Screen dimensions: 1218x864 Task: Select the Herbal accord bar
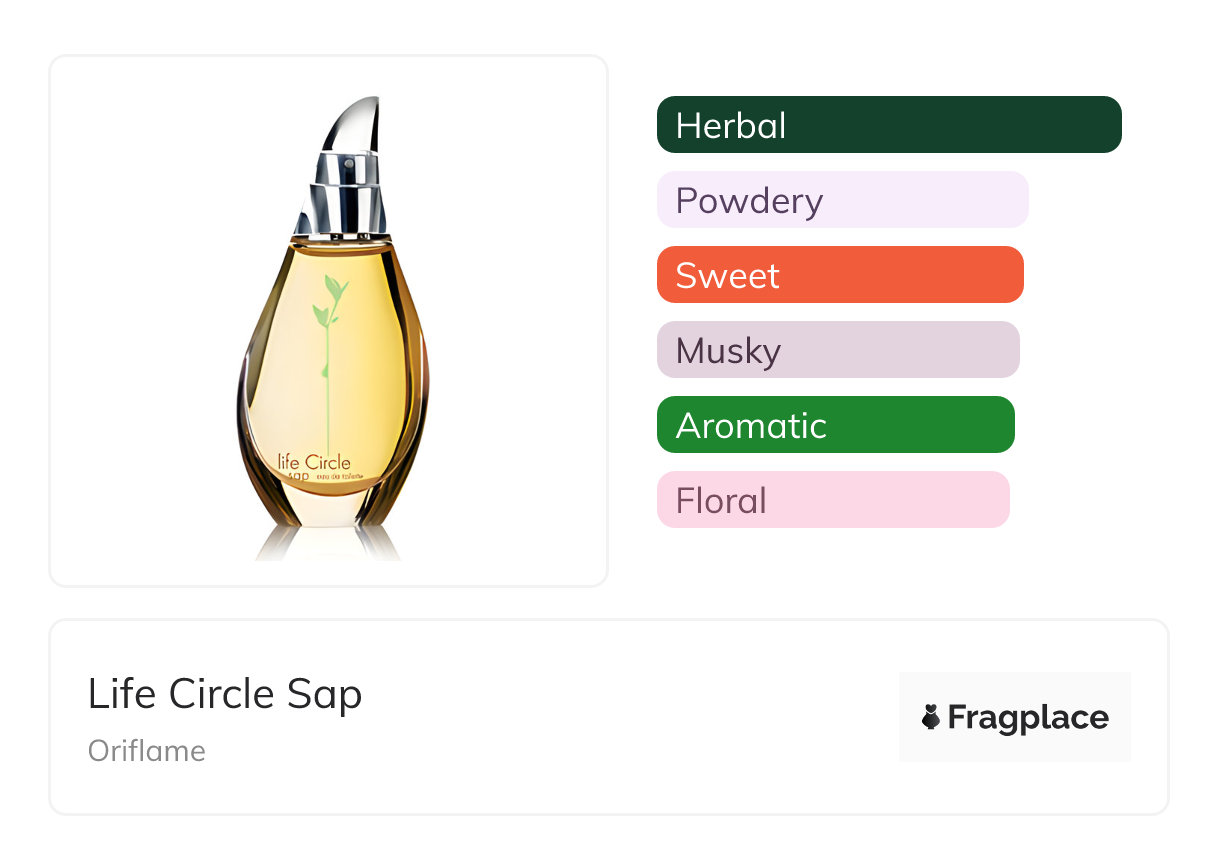point(888,125)
